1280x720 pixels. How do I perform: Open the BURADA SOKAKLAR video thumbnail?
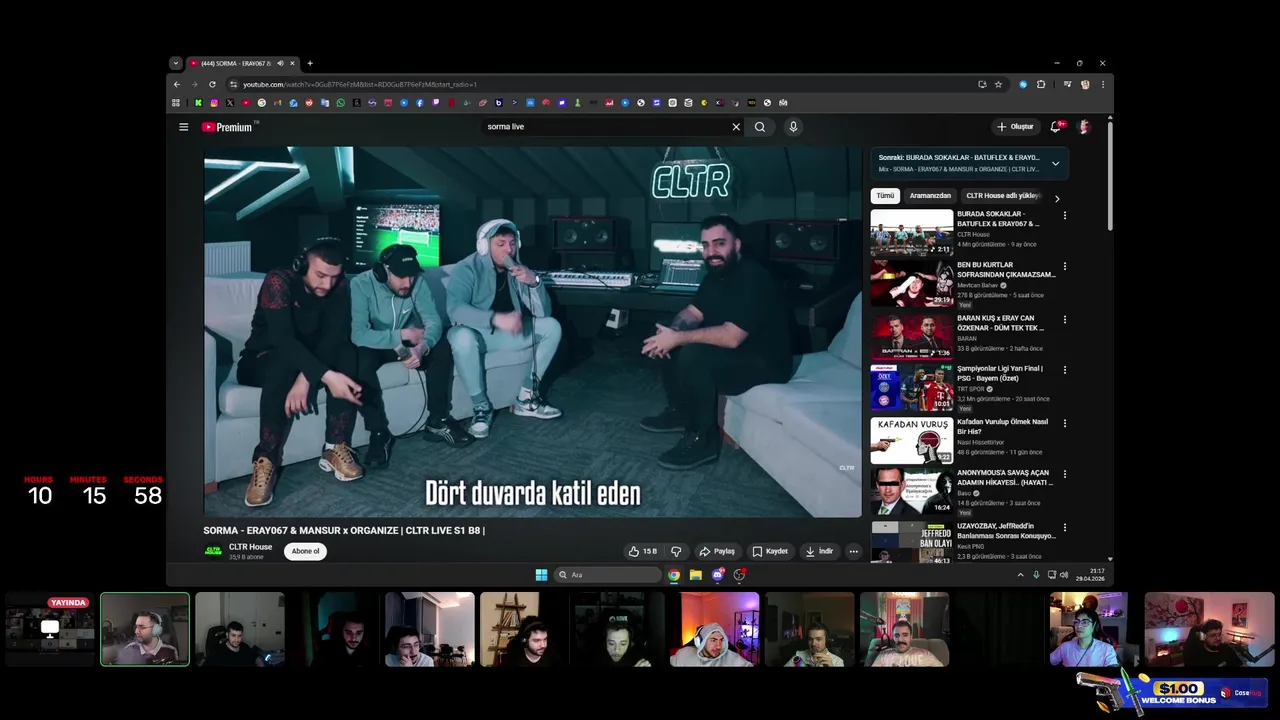pyautogui.click(x=911, y=233)
